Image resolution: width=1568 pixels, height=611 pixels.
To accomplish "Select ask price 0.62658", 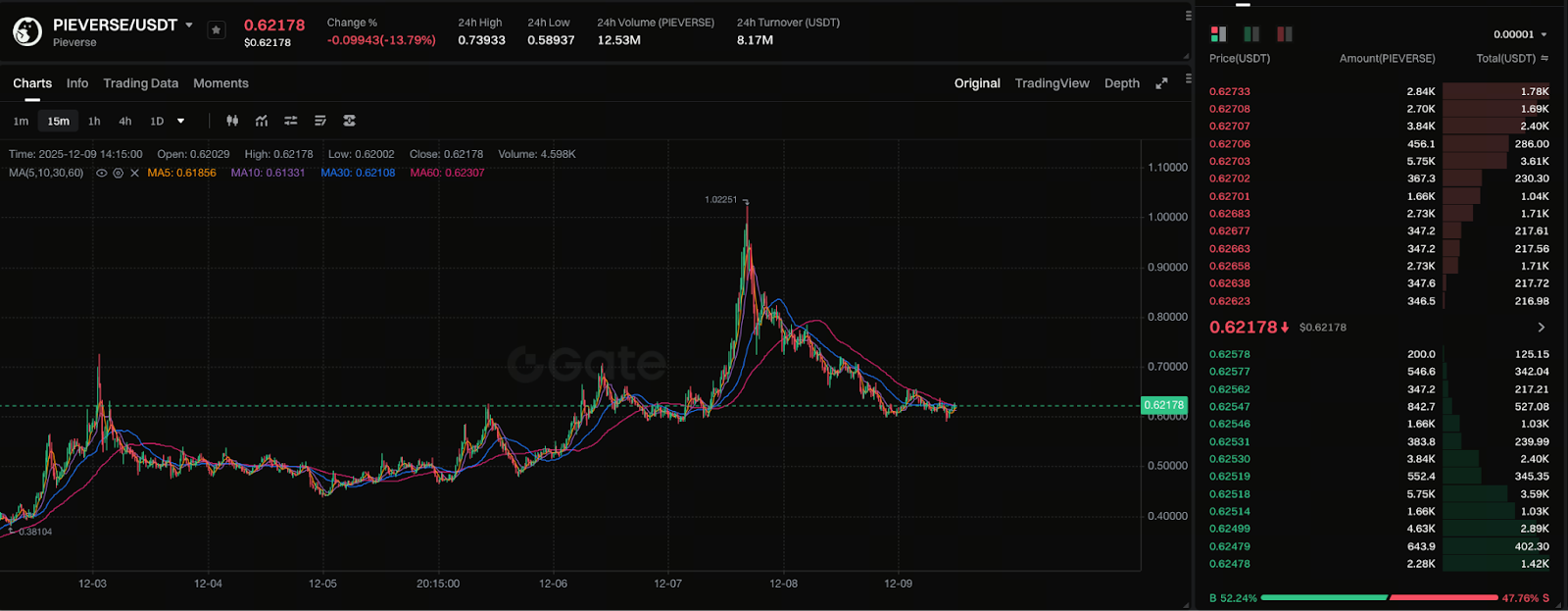I will pyautogui.click(x=1230, y=266).
